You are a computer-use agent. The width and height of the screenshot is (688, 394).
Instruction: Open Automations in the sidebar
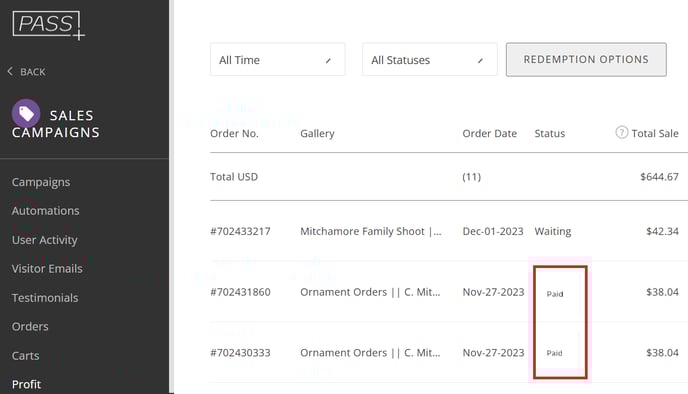46,211
